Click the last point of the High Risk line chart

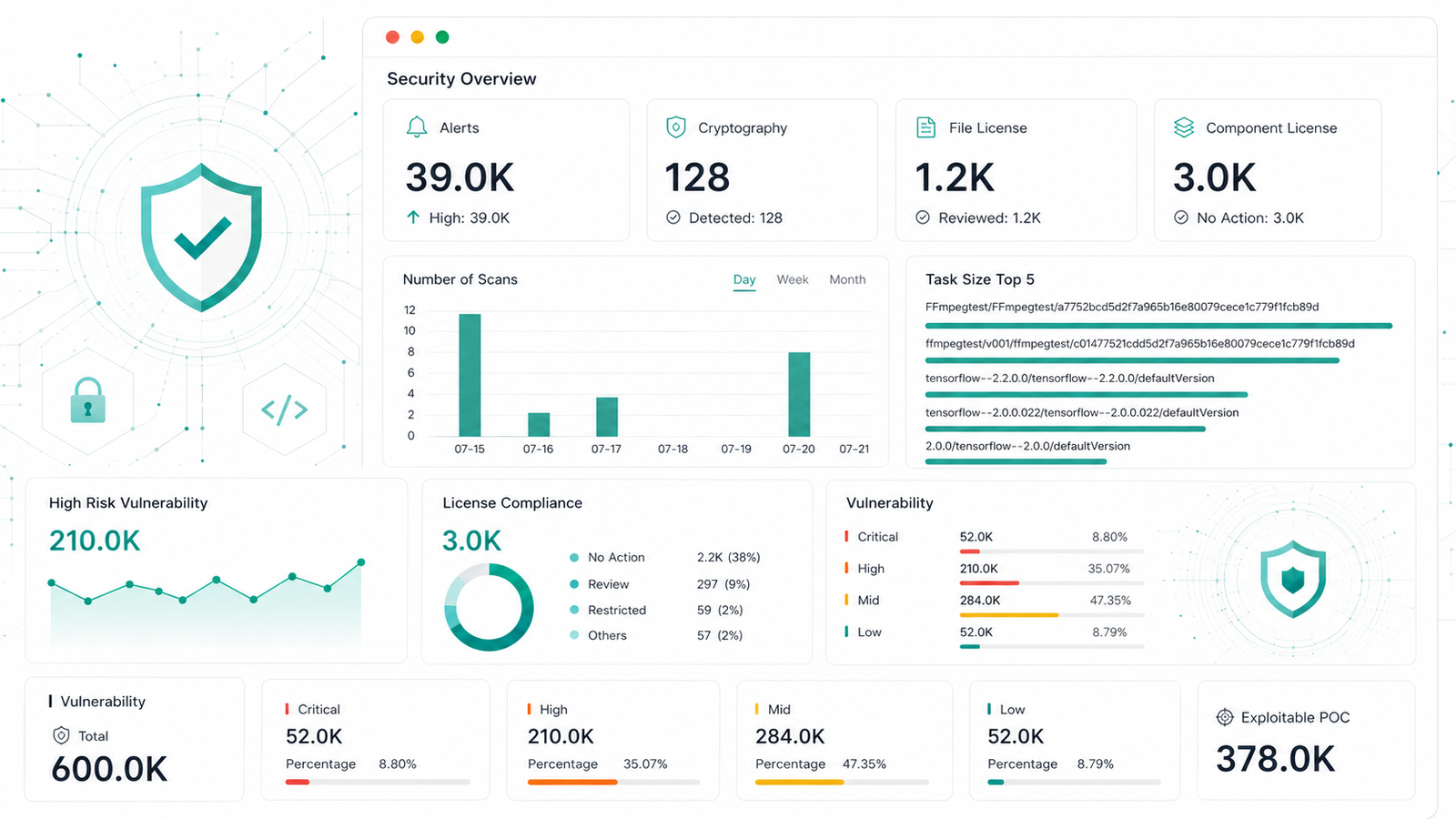point(361,562)
